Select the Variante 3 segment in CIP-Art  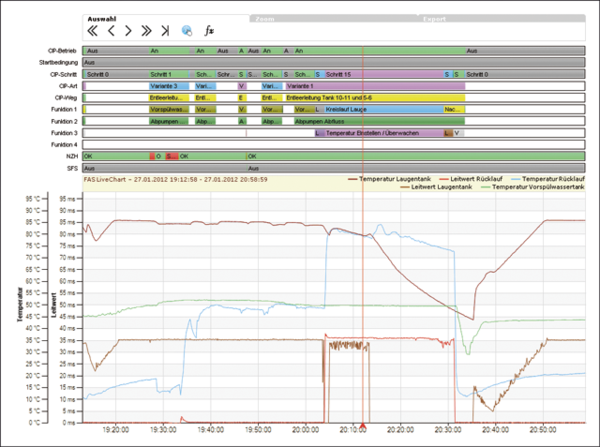coord(169,86)
